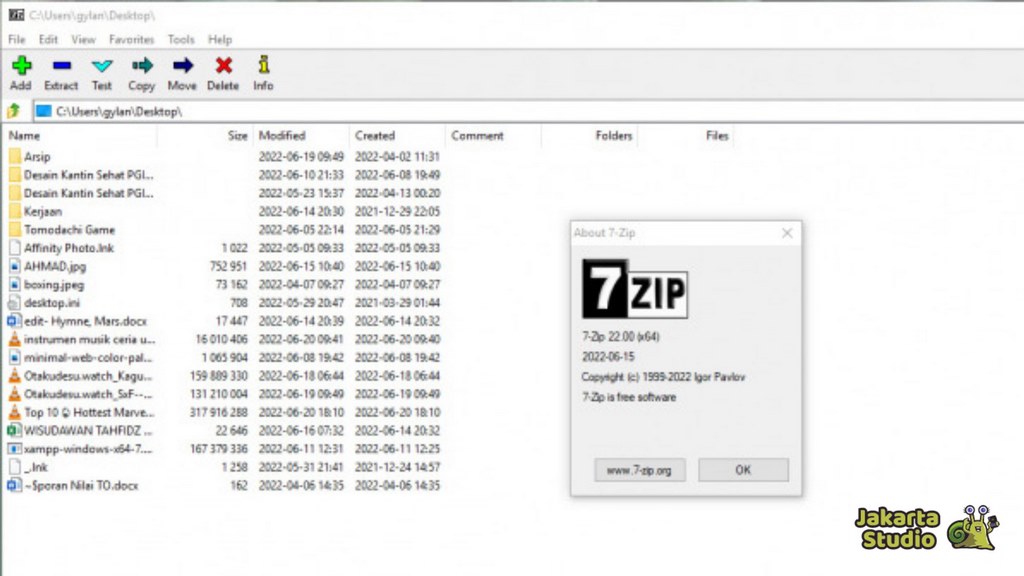This screenshot has width=1024, height=576.
Task: Click the red Delete icon
Action: click(x=223, y=65)
